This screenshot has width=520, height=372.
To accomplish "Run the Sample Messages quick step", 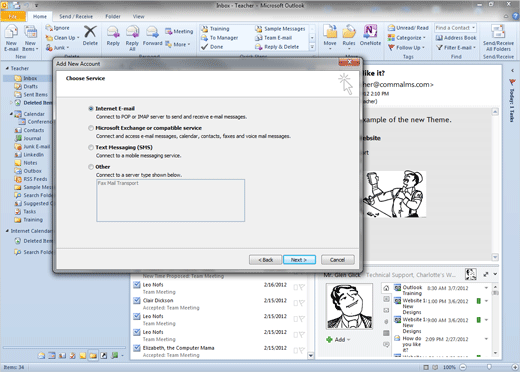I will point(280,29).
